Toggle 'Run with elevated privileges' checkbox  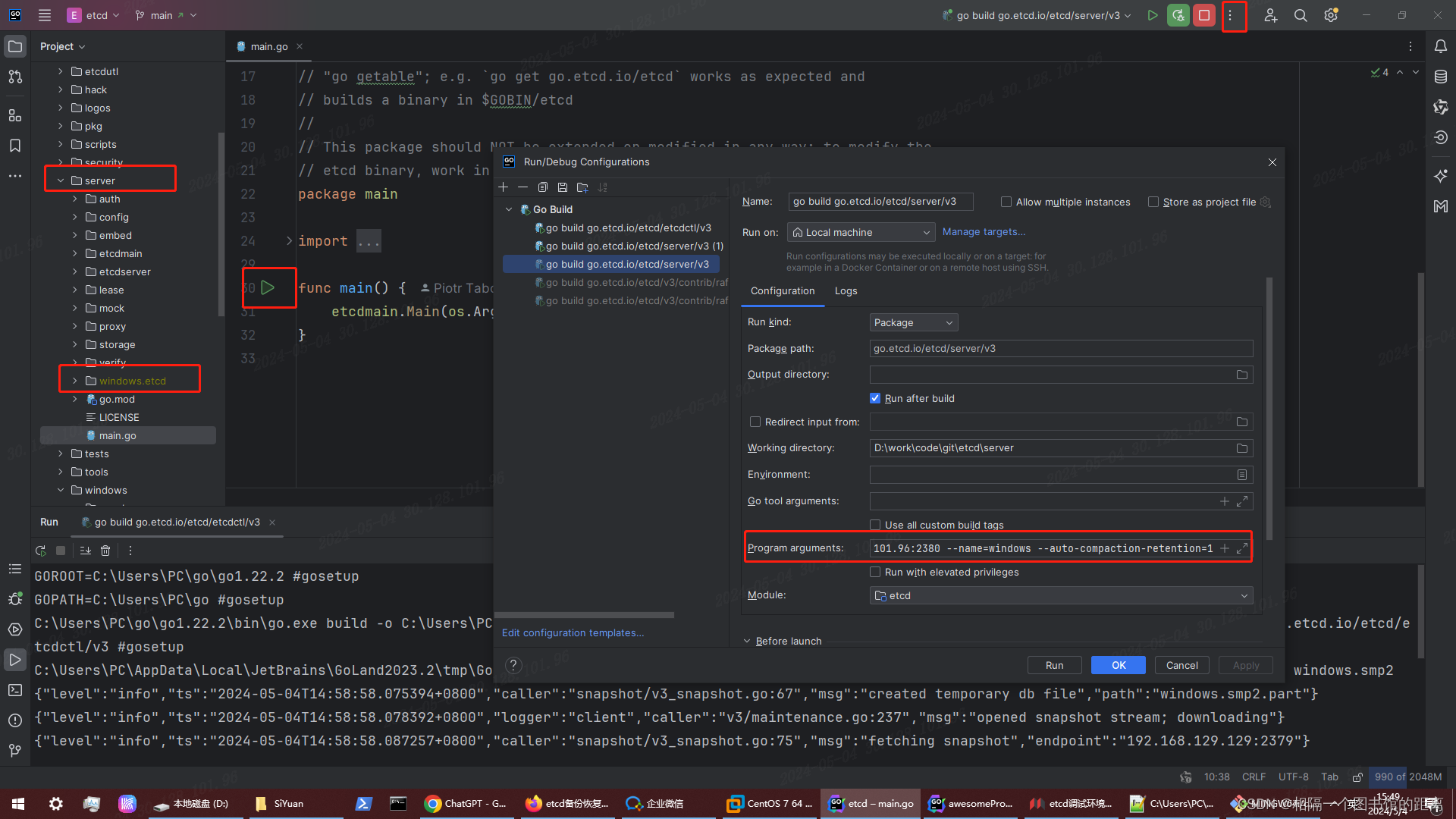coord(876,572)
